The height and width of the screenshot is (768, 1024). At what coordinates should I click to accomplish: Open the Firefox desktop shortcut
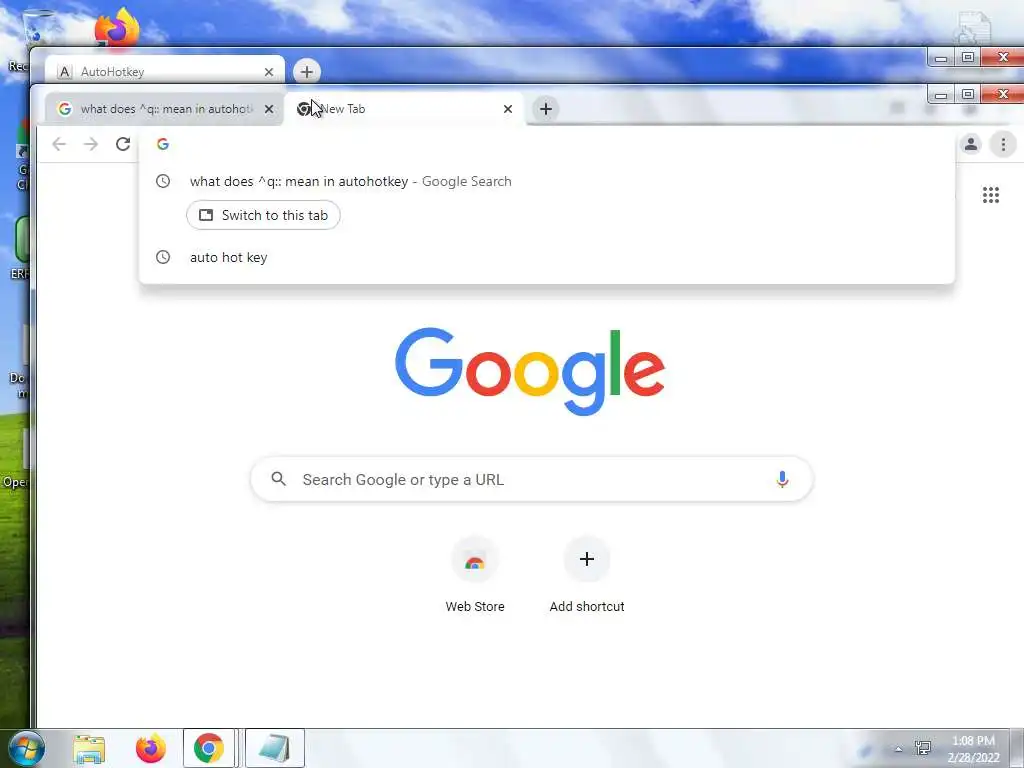[x=118, y=27]
